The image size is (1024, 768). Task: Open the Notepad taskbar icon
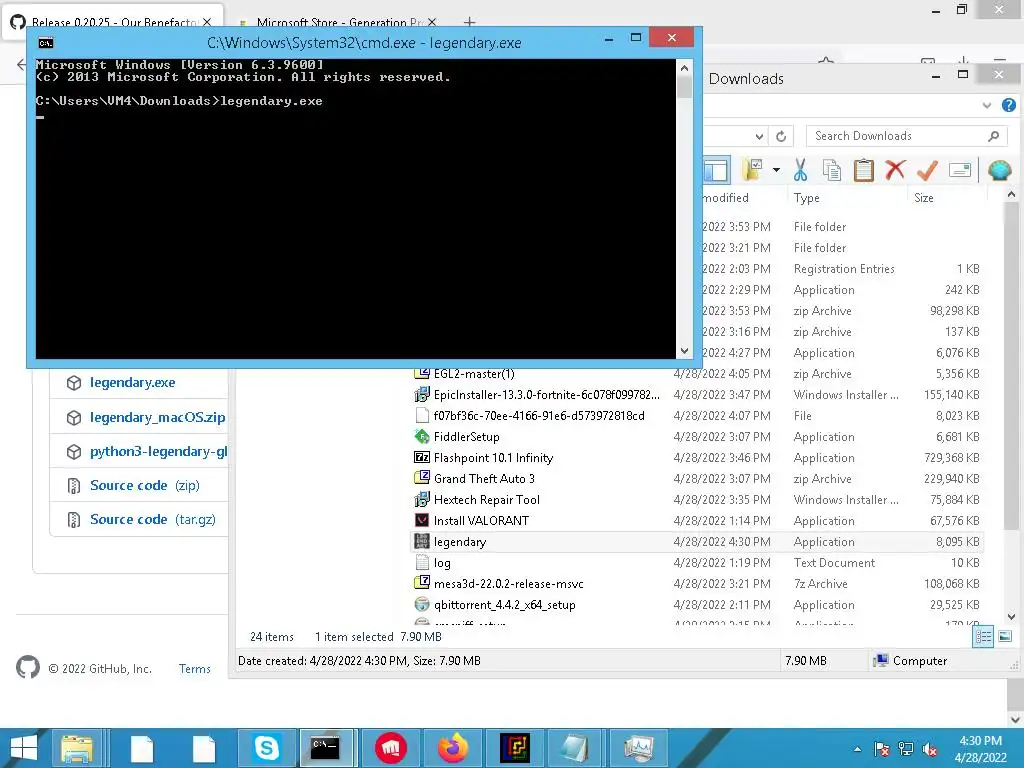575,748
